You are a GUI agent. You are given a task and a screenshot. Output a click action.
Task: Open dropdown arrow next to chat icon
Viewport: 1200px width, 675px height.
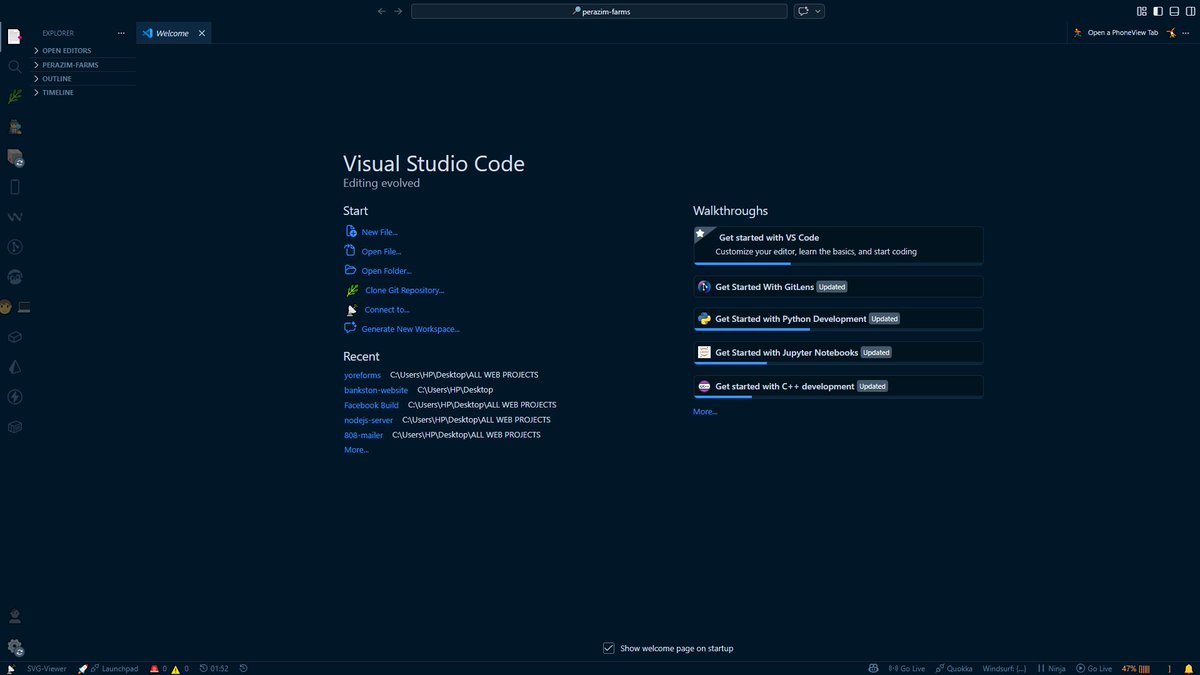click(818, 11)
